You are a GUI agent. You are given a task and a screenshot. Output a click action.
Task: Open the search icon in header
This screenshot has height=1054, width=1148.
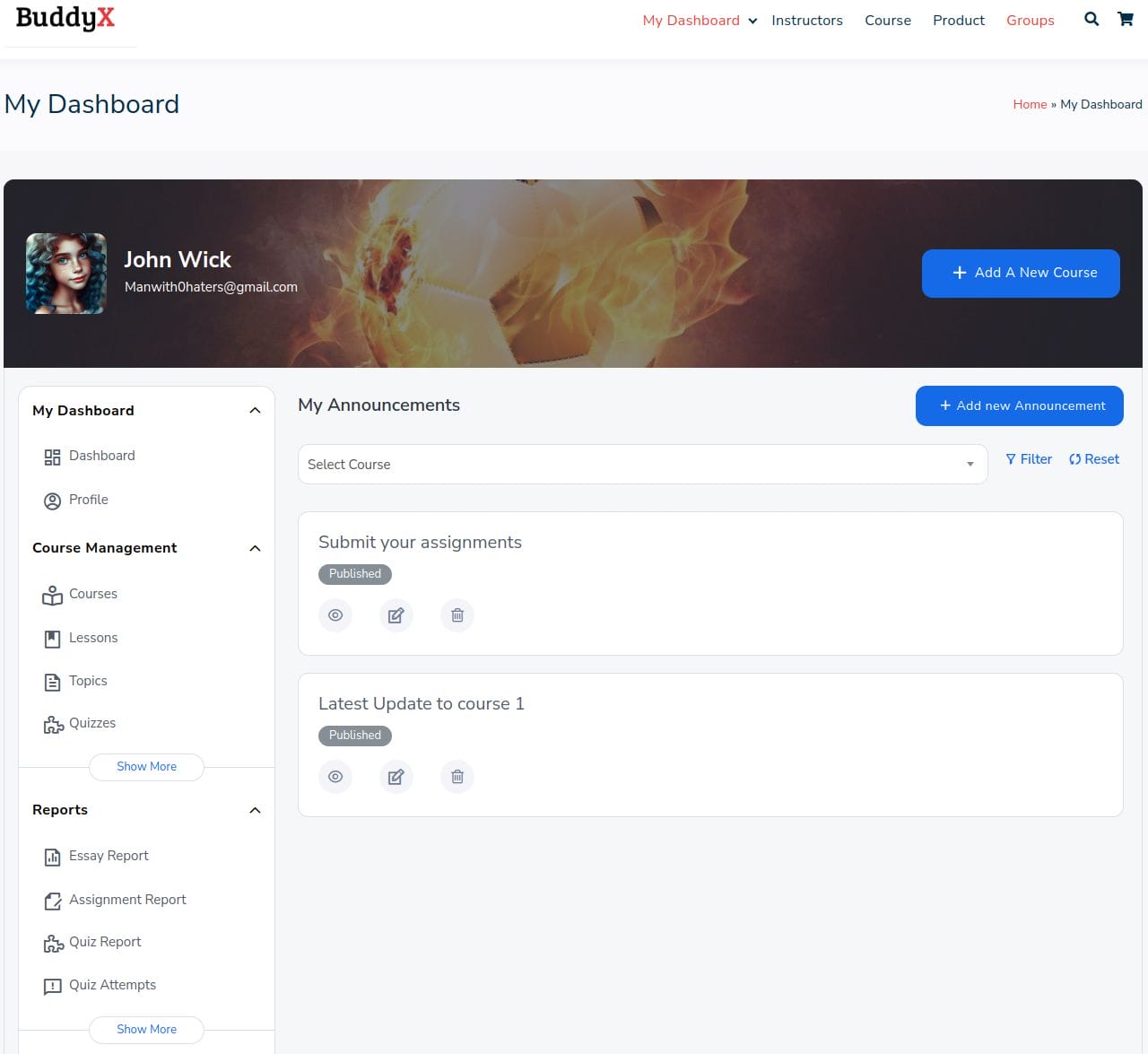(1091, 19)
